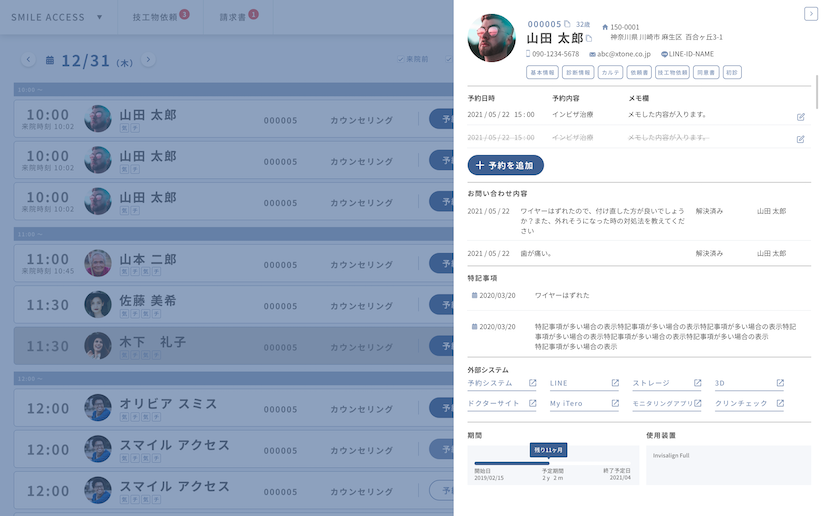Edit memo of the struck-through reservation row
Viewport: 825px width, 516px height.
pos(800,139)
